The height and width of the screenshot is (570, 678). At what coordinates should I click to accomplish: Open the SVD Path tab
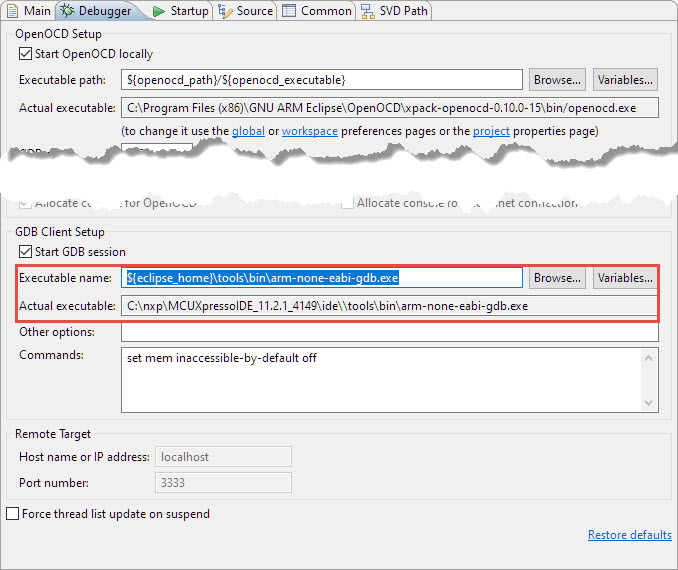[397, 11]
